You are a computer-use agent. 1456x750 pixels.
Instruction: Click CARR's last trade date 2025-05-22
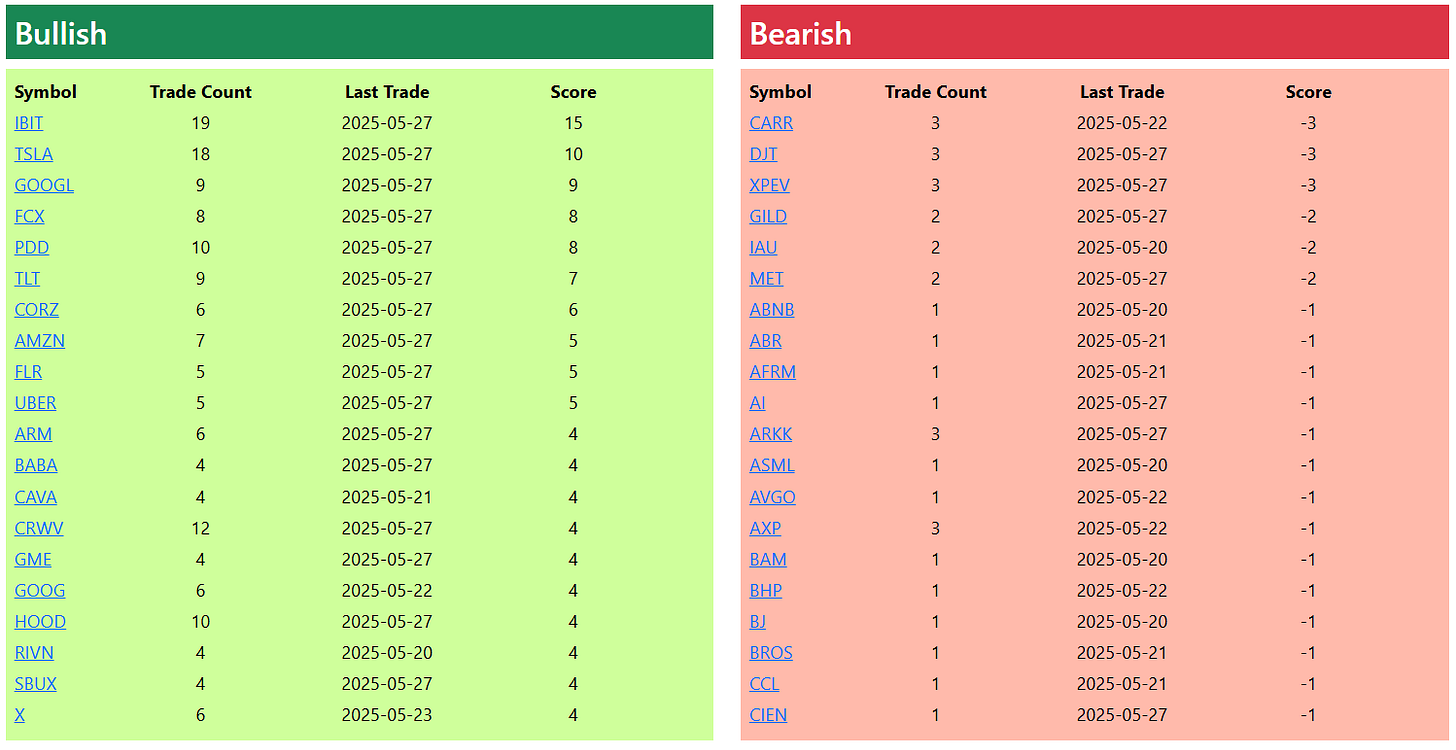[1122, 123]
